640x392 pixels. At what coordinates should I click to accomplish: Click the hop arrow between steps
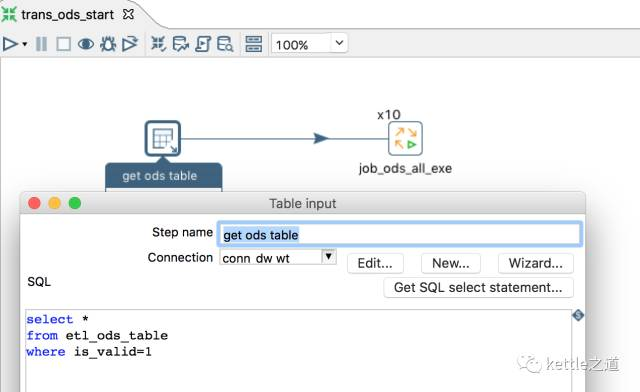click(321, 138)
